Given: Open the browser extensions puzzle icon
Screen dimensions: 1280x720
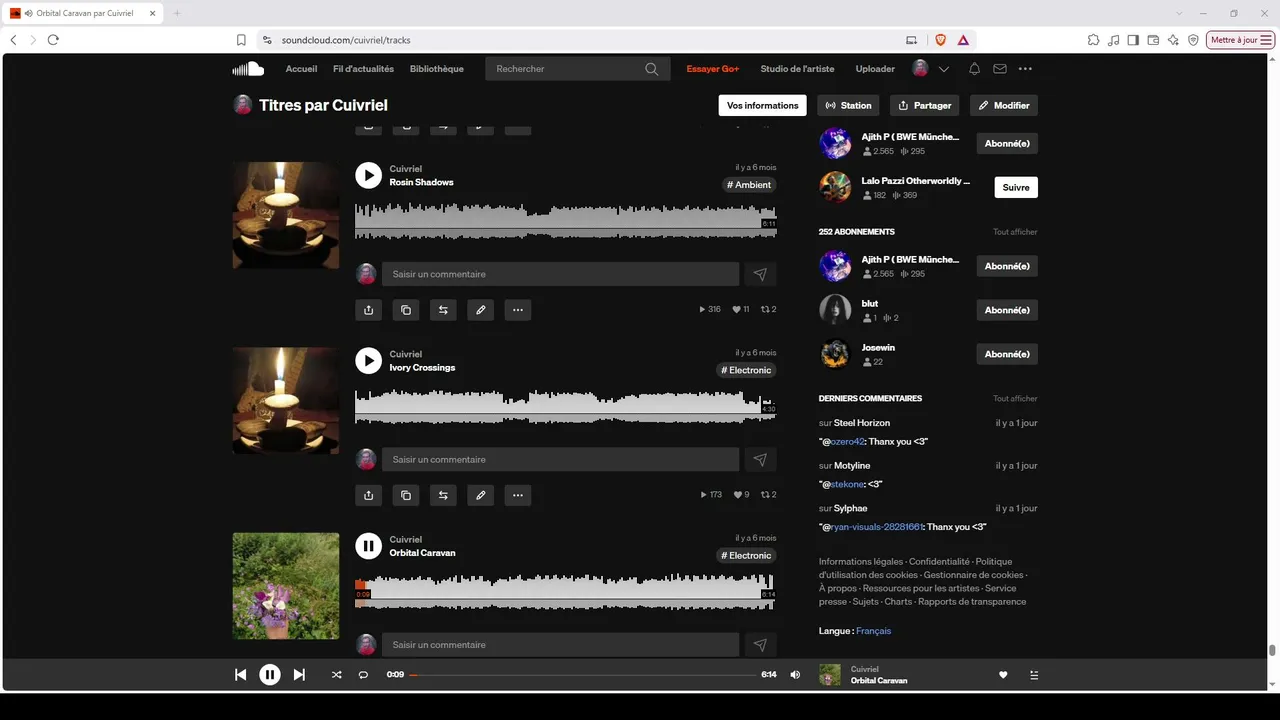Looking at the screenshot, I should [x=1093, y=40].
